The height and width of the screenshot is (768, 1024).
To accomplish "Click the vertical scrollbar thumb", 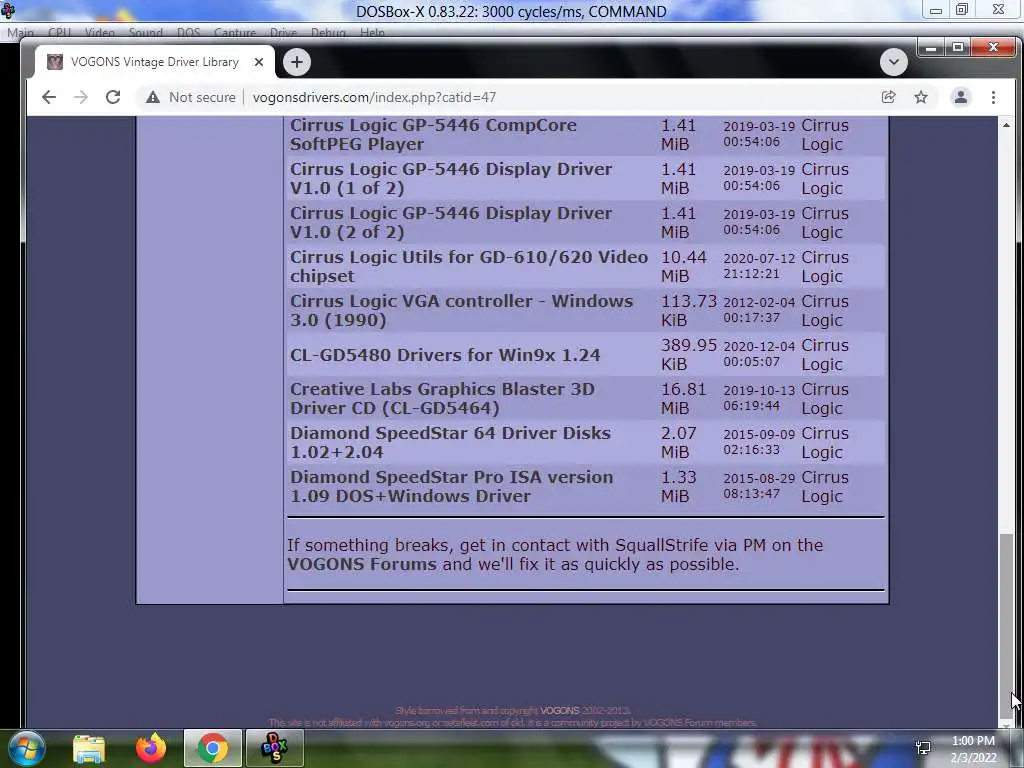I will tap(1006, 624).
